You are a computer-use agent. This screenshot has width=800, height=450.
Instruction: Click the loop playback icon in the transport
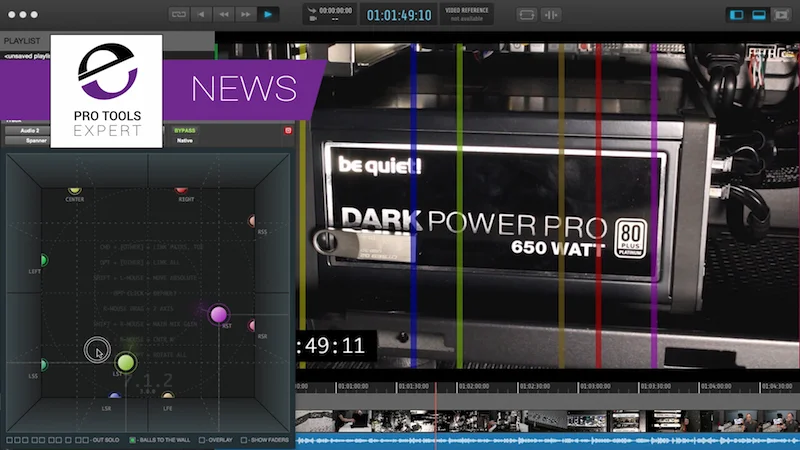[179, 14]
